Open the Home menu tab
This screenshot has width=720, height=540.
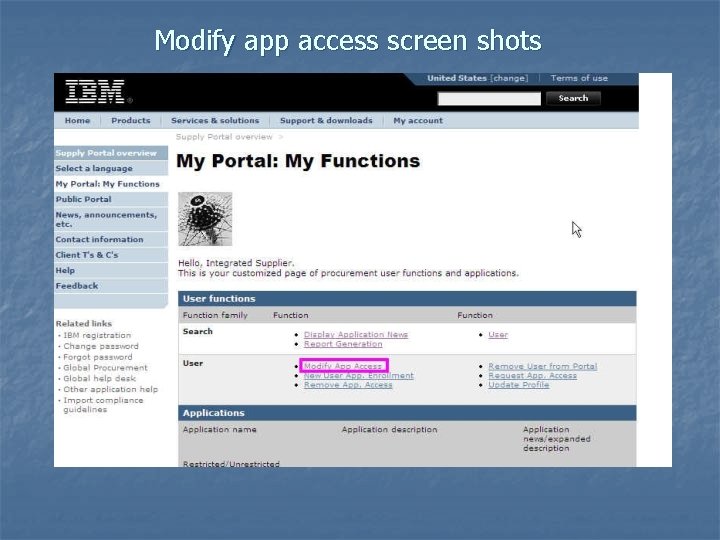(77, 120)
